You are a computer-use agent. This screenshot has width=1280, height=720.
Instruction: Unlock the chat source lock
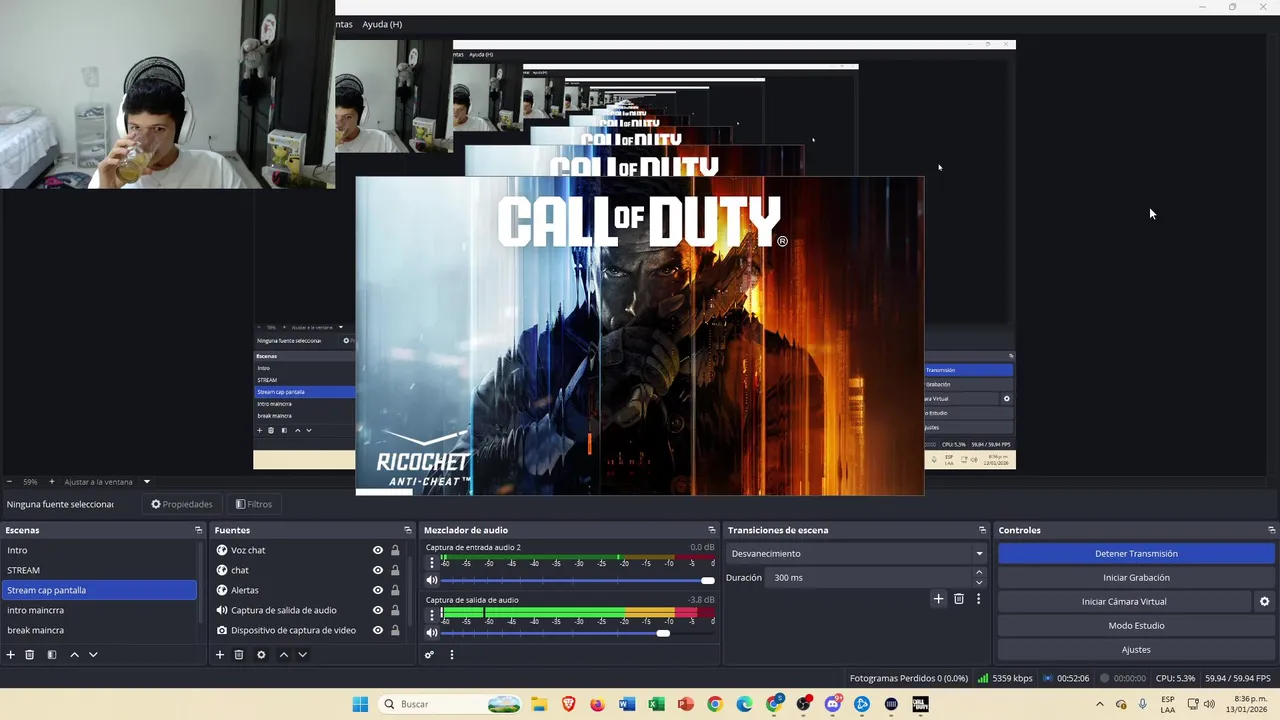[395, 570]
